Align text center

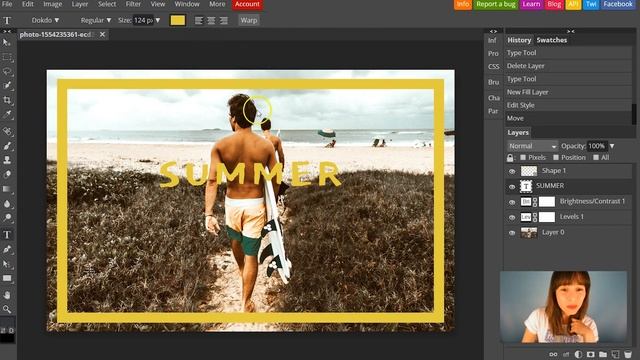pos(211,20)
